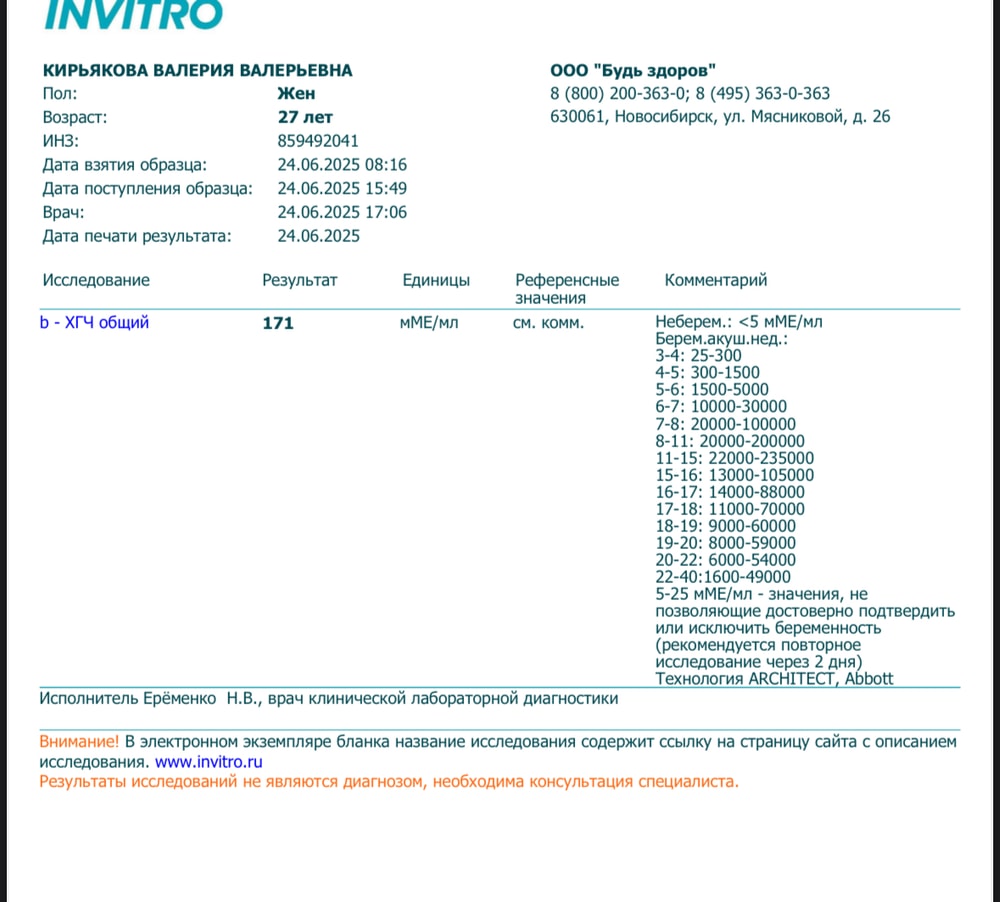Click the 'Неберем.: <5 мМЕ/мл' comment line
The image size is (1000, 902).
739,322
